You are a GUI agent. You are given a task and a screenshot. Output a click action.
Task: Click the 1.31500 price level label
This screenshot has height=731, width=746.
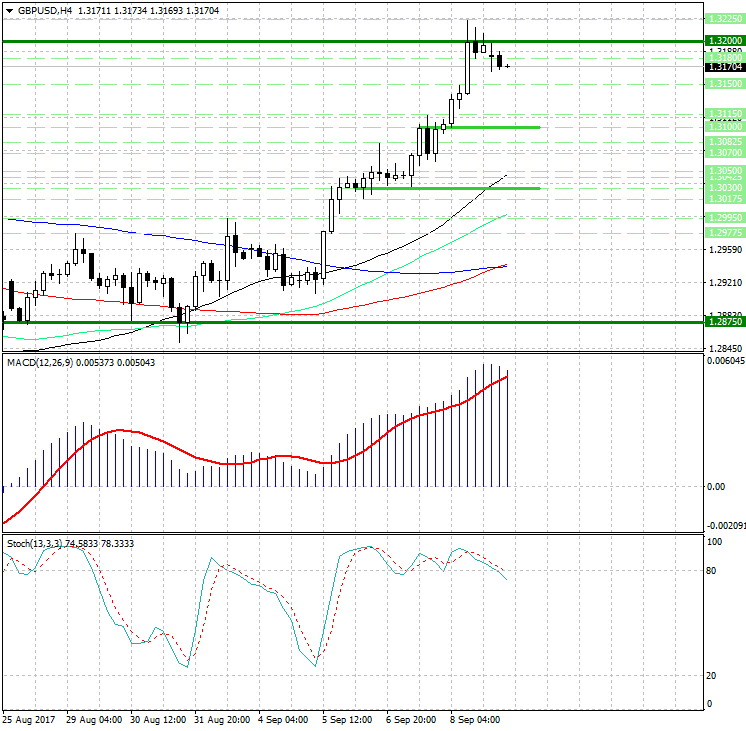pyautogui.click(x=723, y=85)
